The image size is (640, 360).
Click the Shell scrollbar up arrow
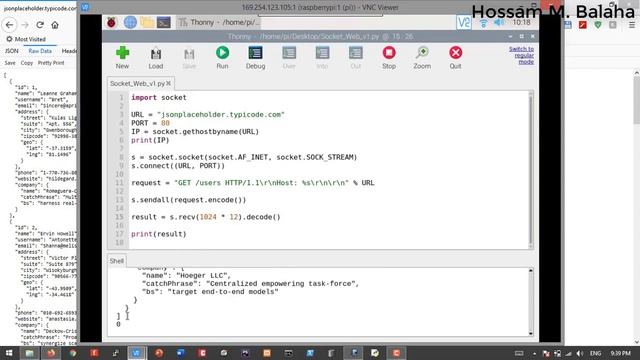[x=531, y=271]
